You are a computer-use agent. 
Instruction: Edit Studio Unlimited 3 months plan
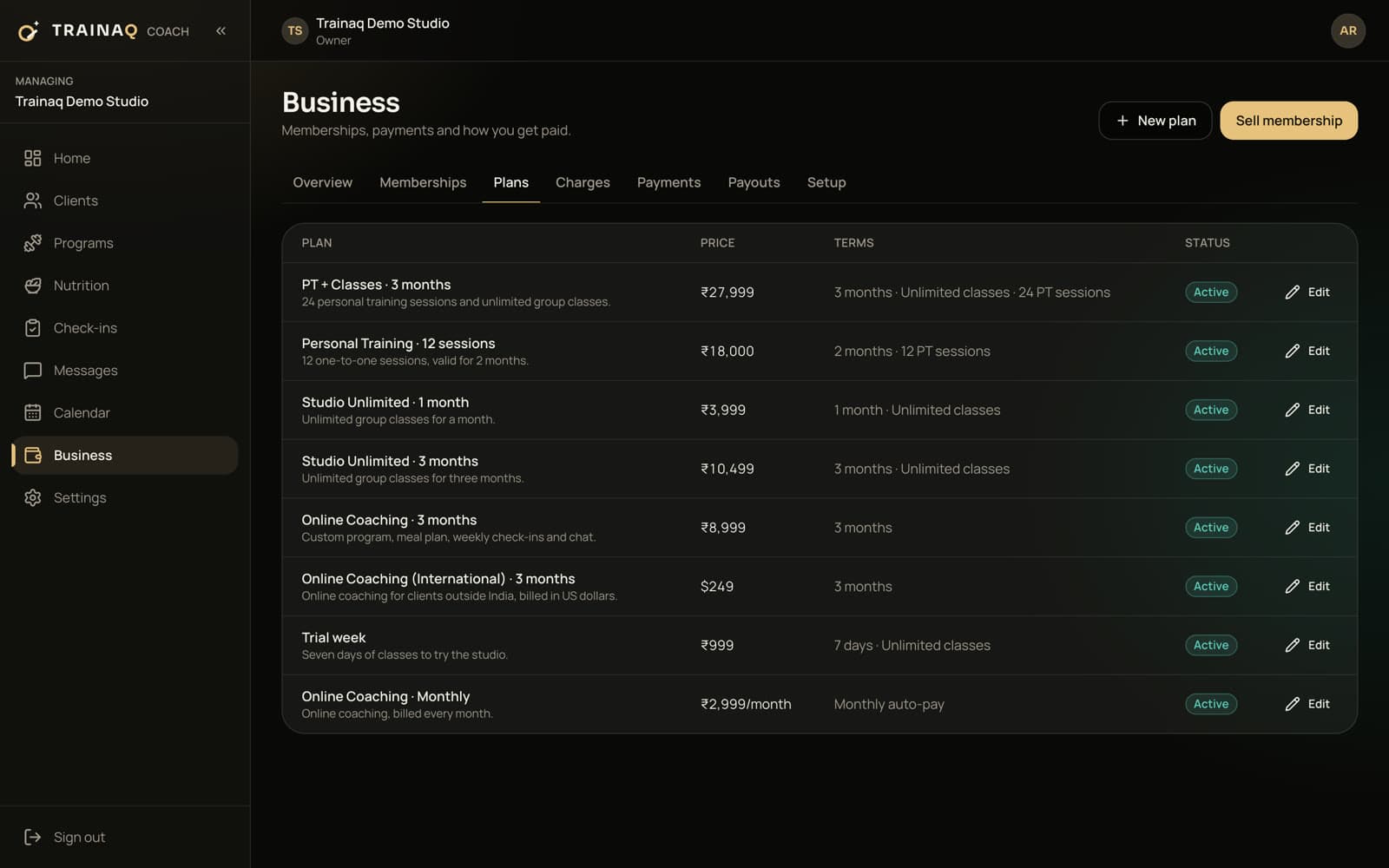click(1307, 469)
